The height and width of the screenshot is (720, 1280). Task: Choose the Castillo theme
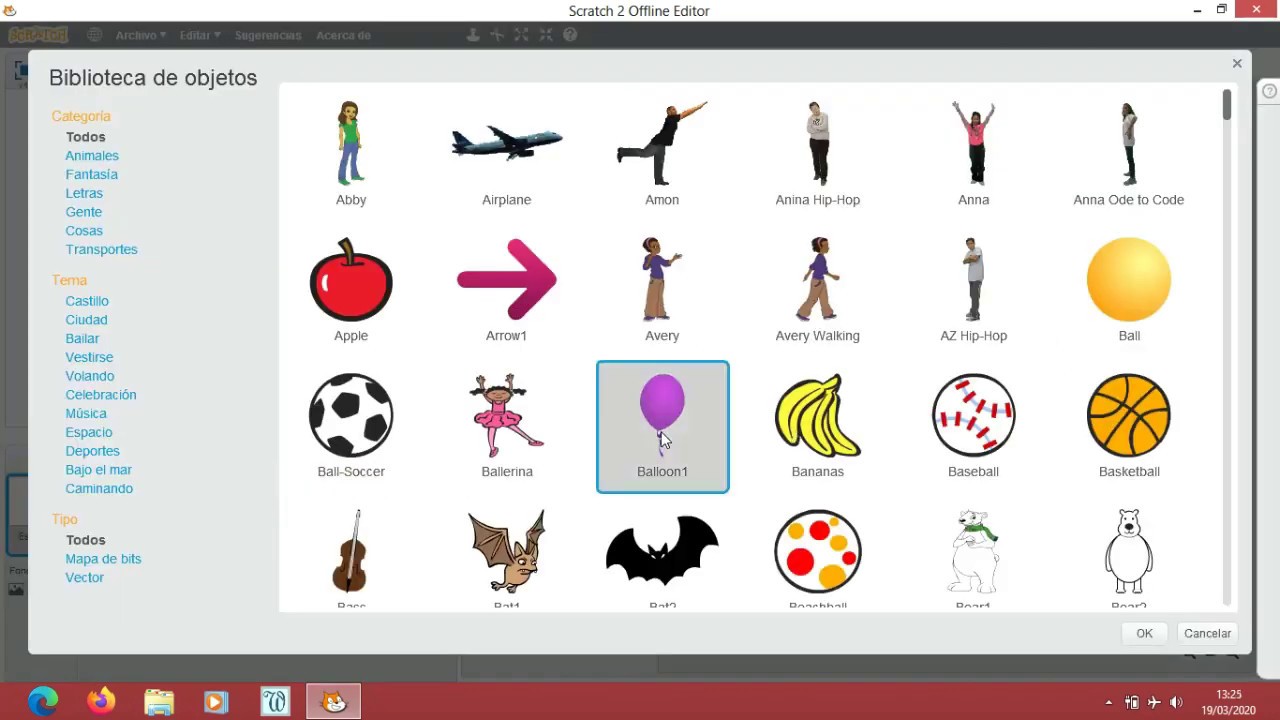tap(87, 301)
